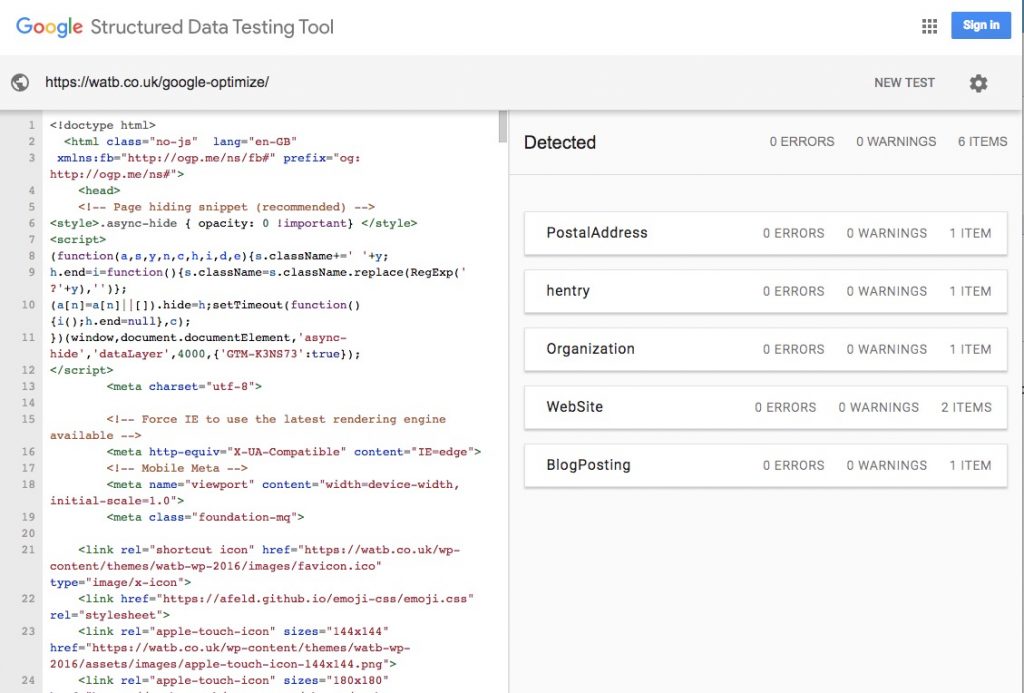Viewport: 1024px width, 693px height.
Task: Start a NEW TEST
Action: (x=904, y=83)
